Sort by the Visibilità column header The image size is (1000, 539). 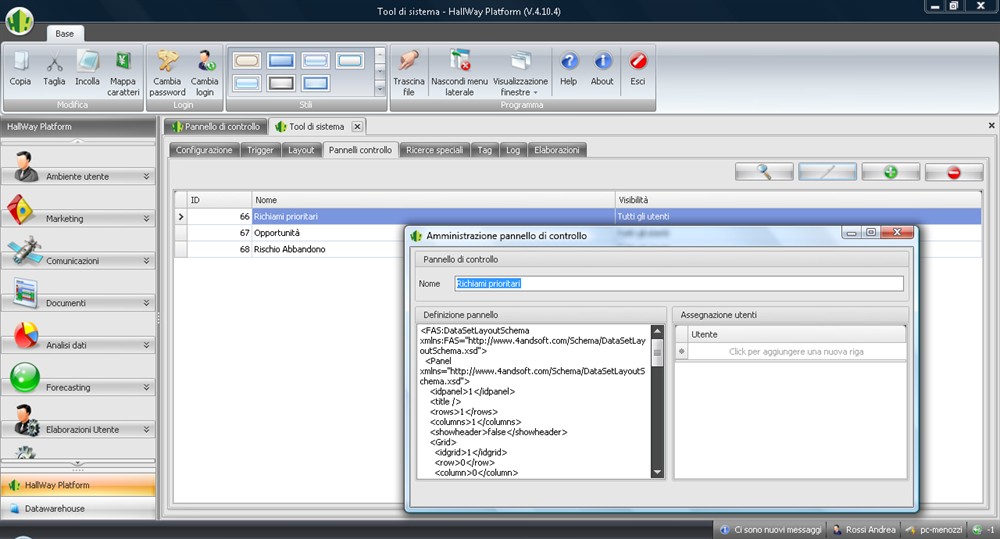[798, 200]
